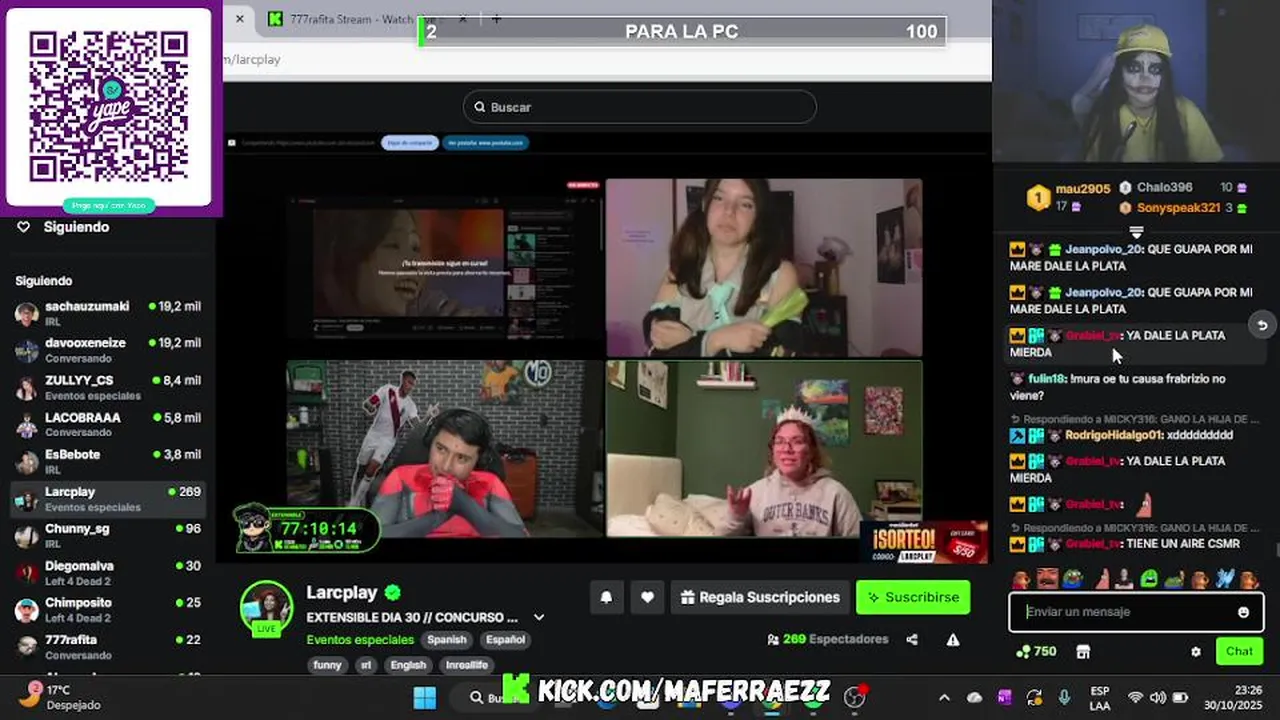
Task: Open Eventos especiales category link
Action: (360, 640)
